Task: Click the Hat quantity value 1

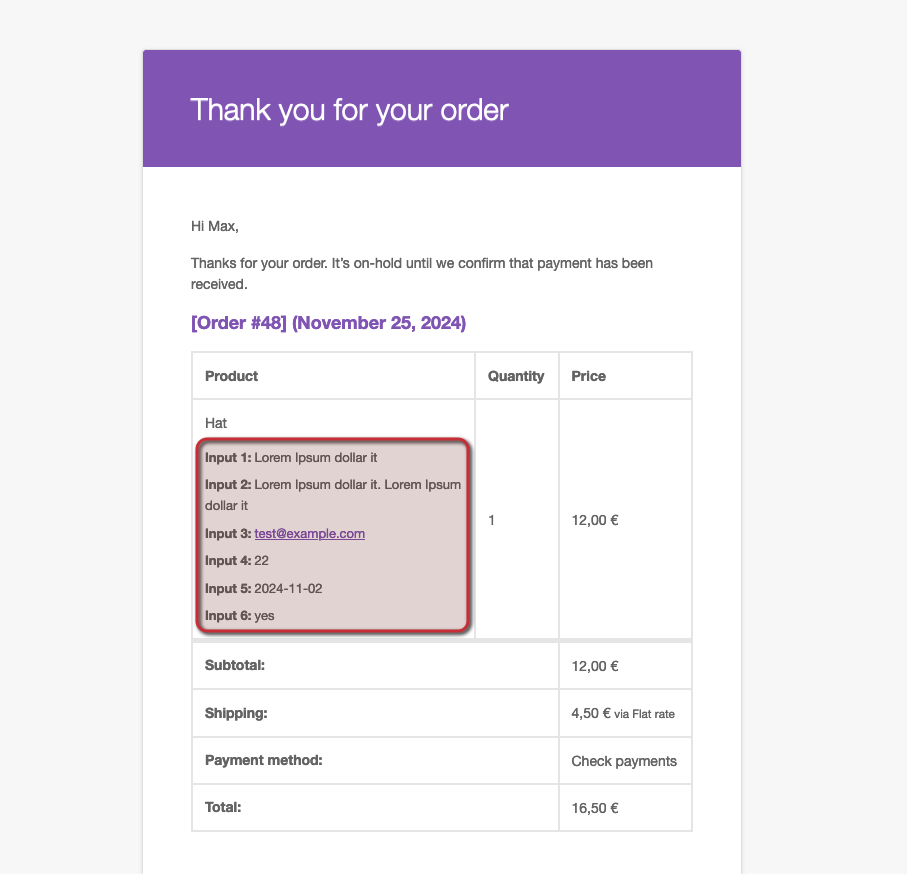Action: pos(492,520)
